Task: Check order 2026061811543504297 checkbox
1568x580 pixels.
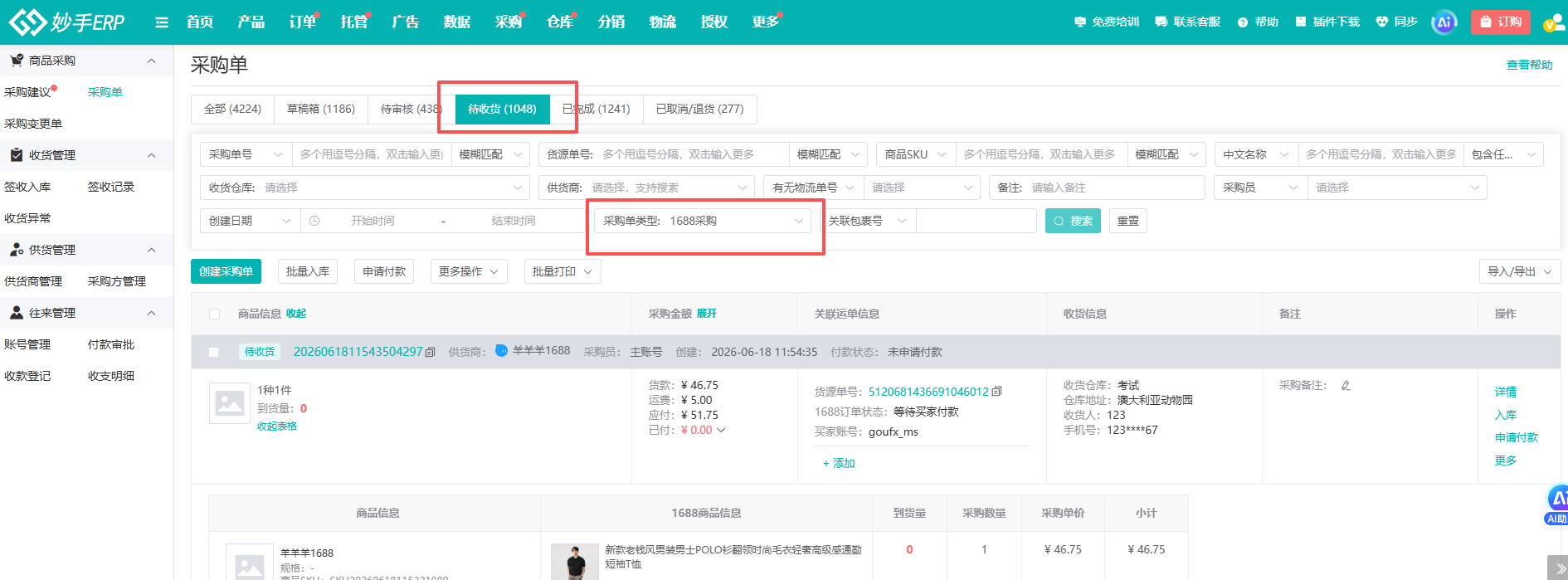Action: [214, 352]
